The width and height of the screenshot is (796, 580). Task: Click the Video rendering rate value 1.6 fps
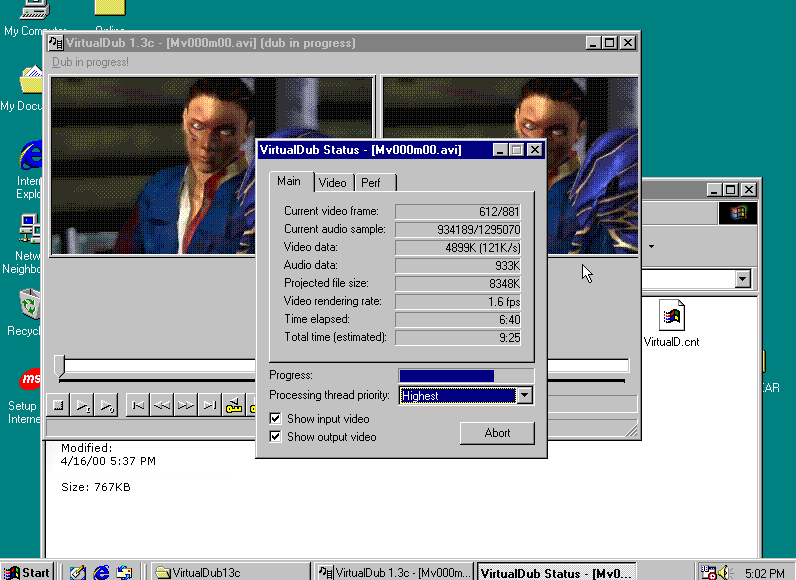(458, 302)
